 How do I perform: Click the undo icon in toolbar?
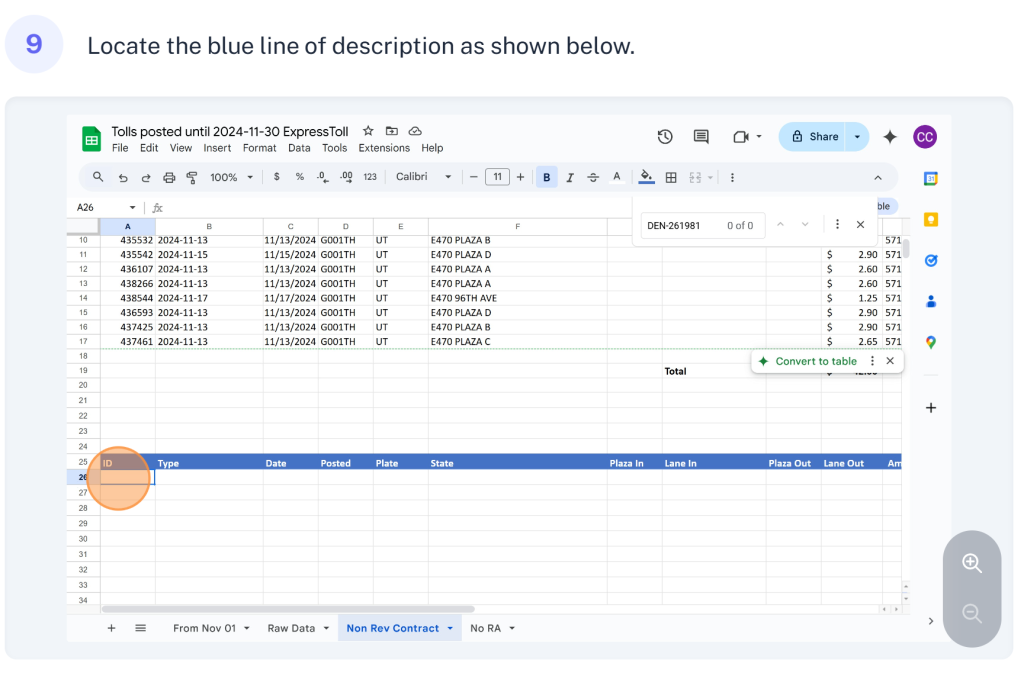click(x=123, y=177)
